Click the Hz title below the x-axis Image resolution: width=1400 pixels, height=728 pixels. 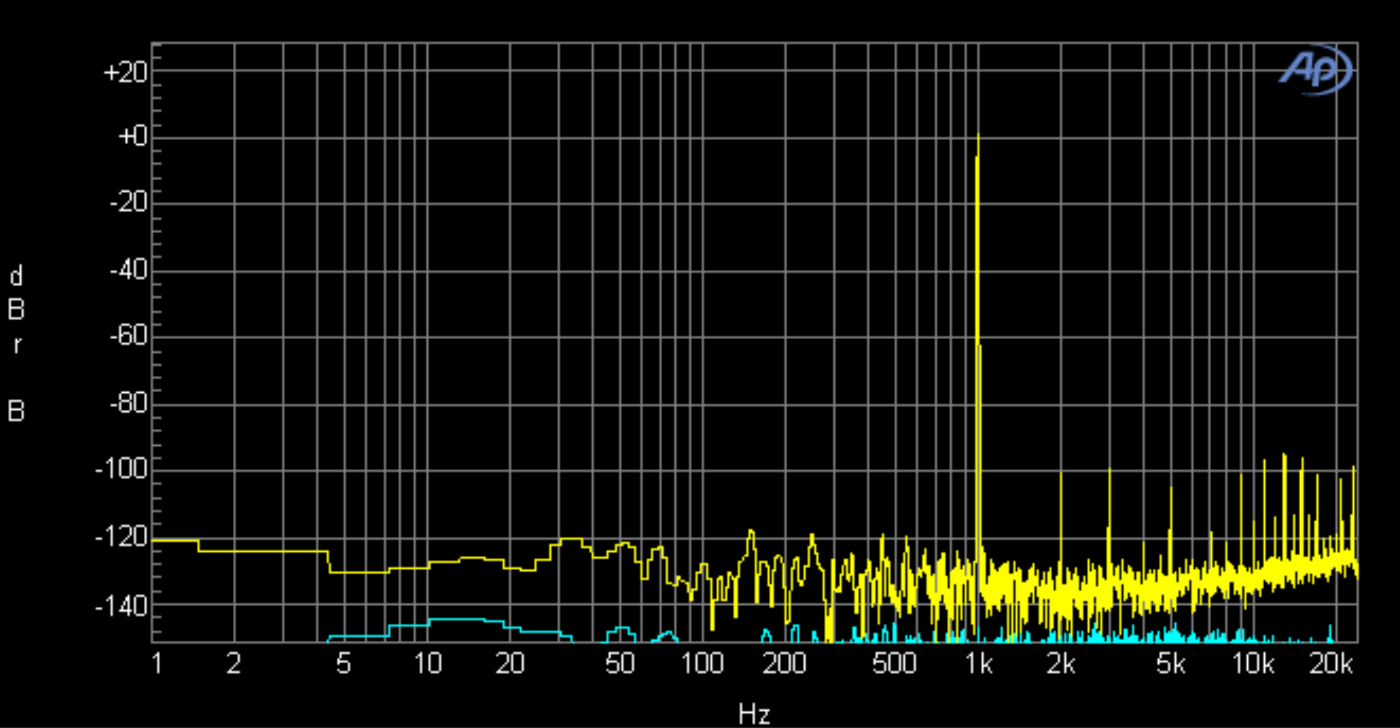(x=754, y=713)
